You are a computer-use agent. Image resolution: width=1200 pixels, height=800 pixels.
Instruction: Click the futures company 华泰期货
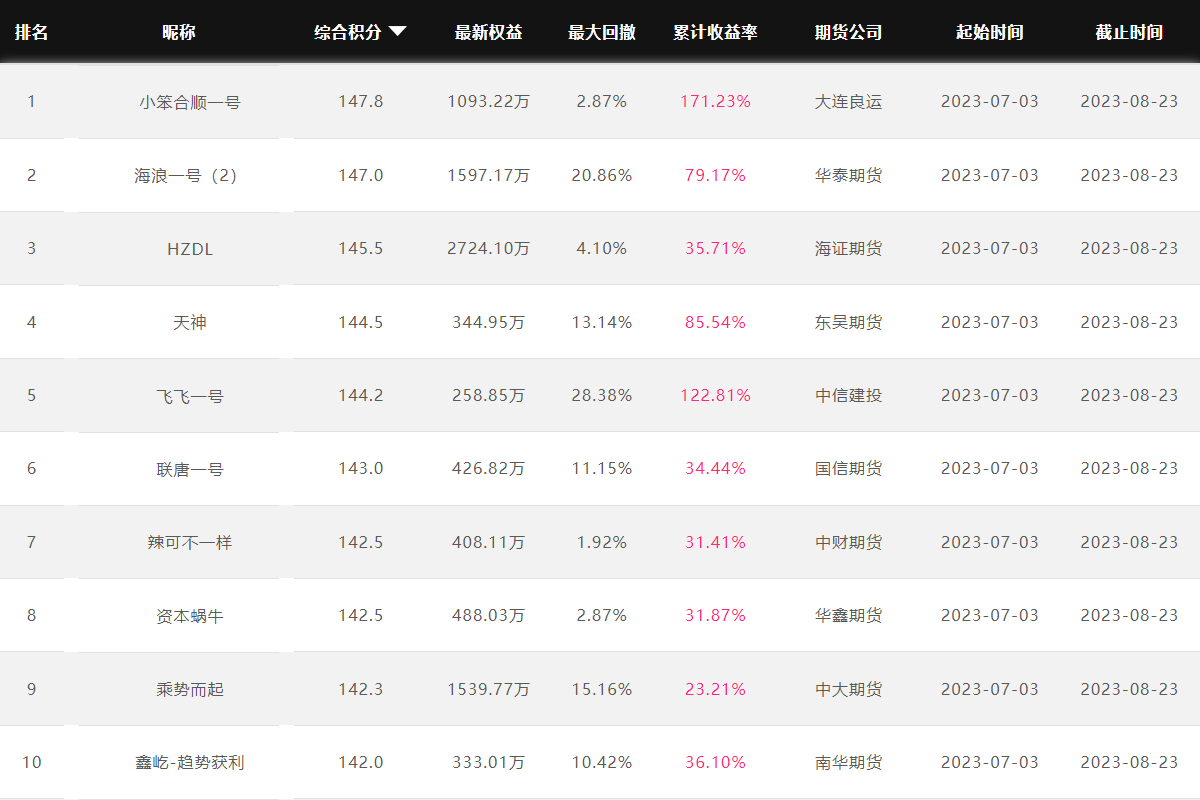pyautogui.click(x=849, y=175)
